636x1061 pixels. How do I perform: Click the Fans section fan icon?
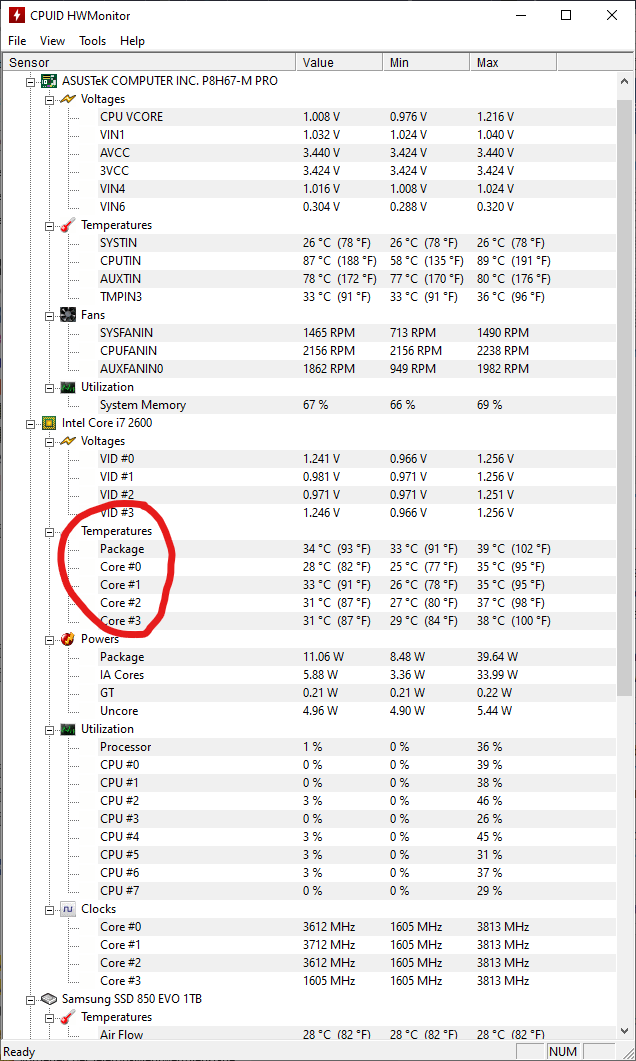click(x=68, y=315)
